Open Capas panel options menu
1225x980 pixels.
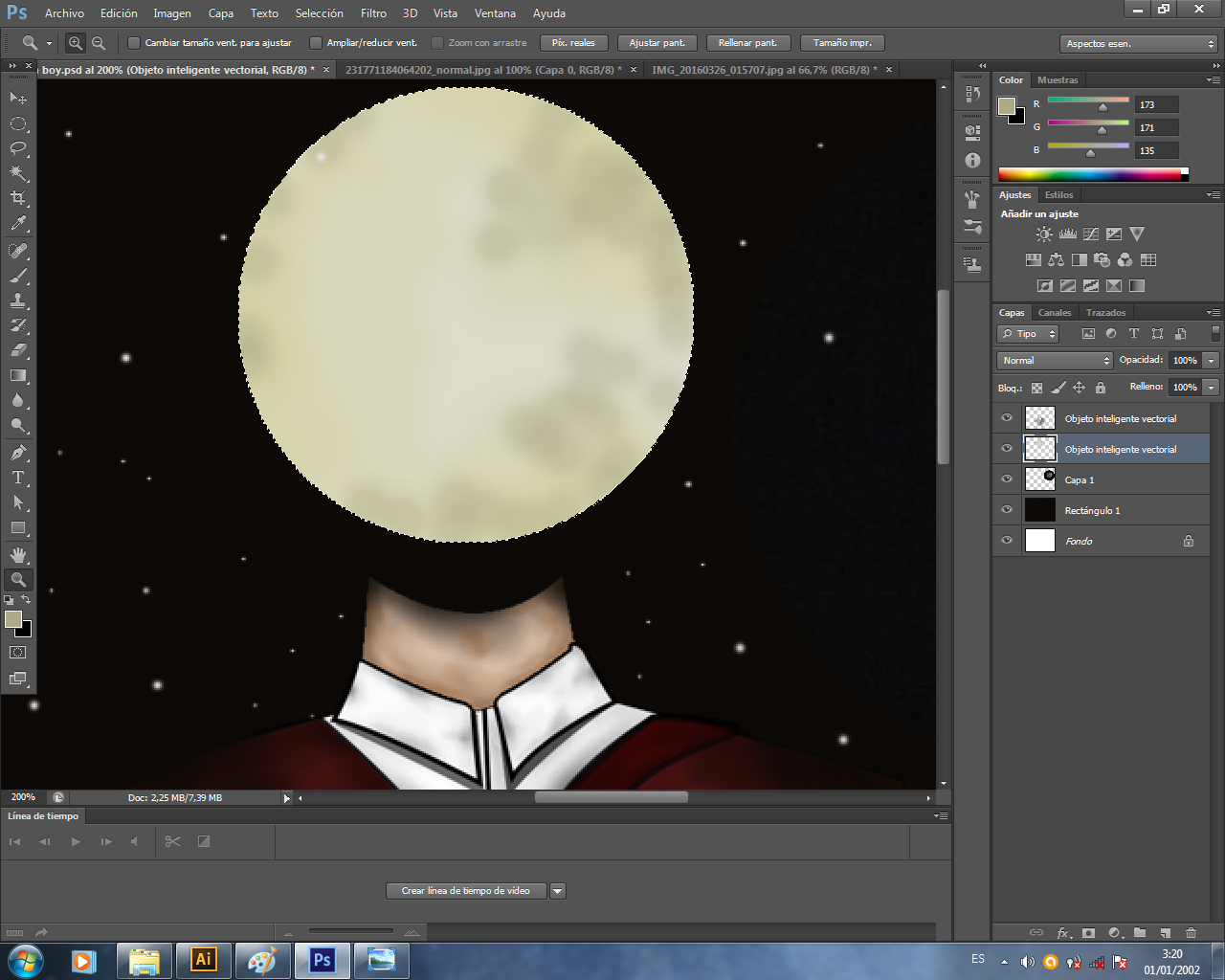click(x=1213, y=313)
